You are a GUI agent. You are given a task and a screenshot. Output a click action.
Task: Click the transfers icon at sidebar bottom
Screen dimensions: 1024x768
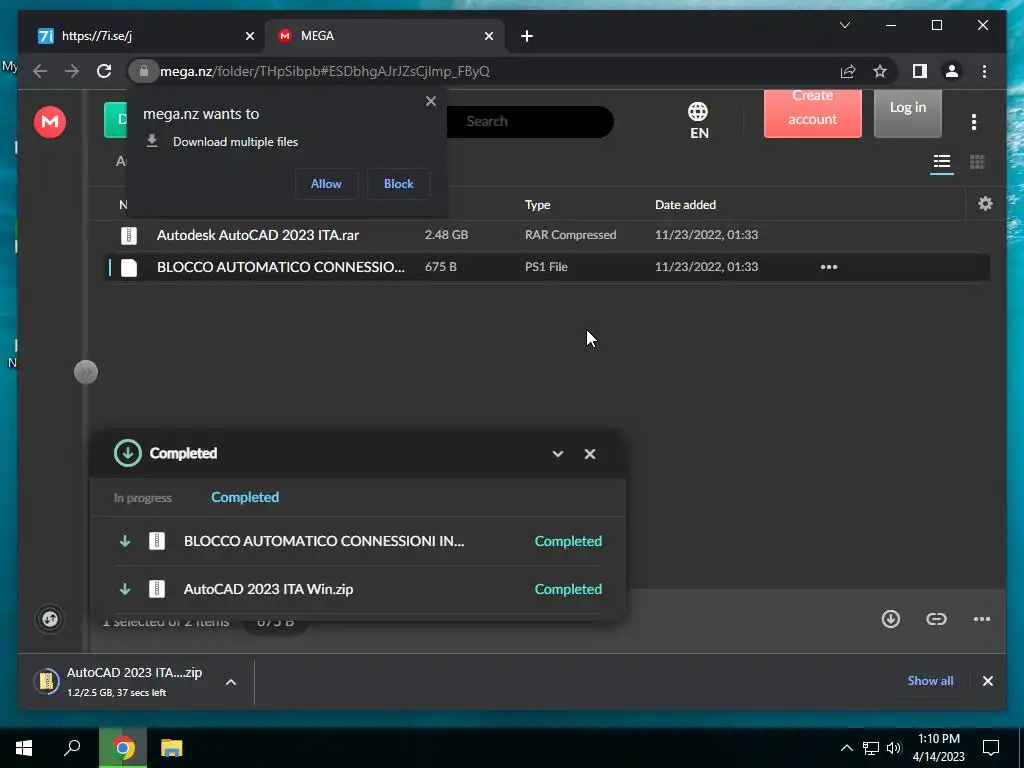tap(50, 619)
